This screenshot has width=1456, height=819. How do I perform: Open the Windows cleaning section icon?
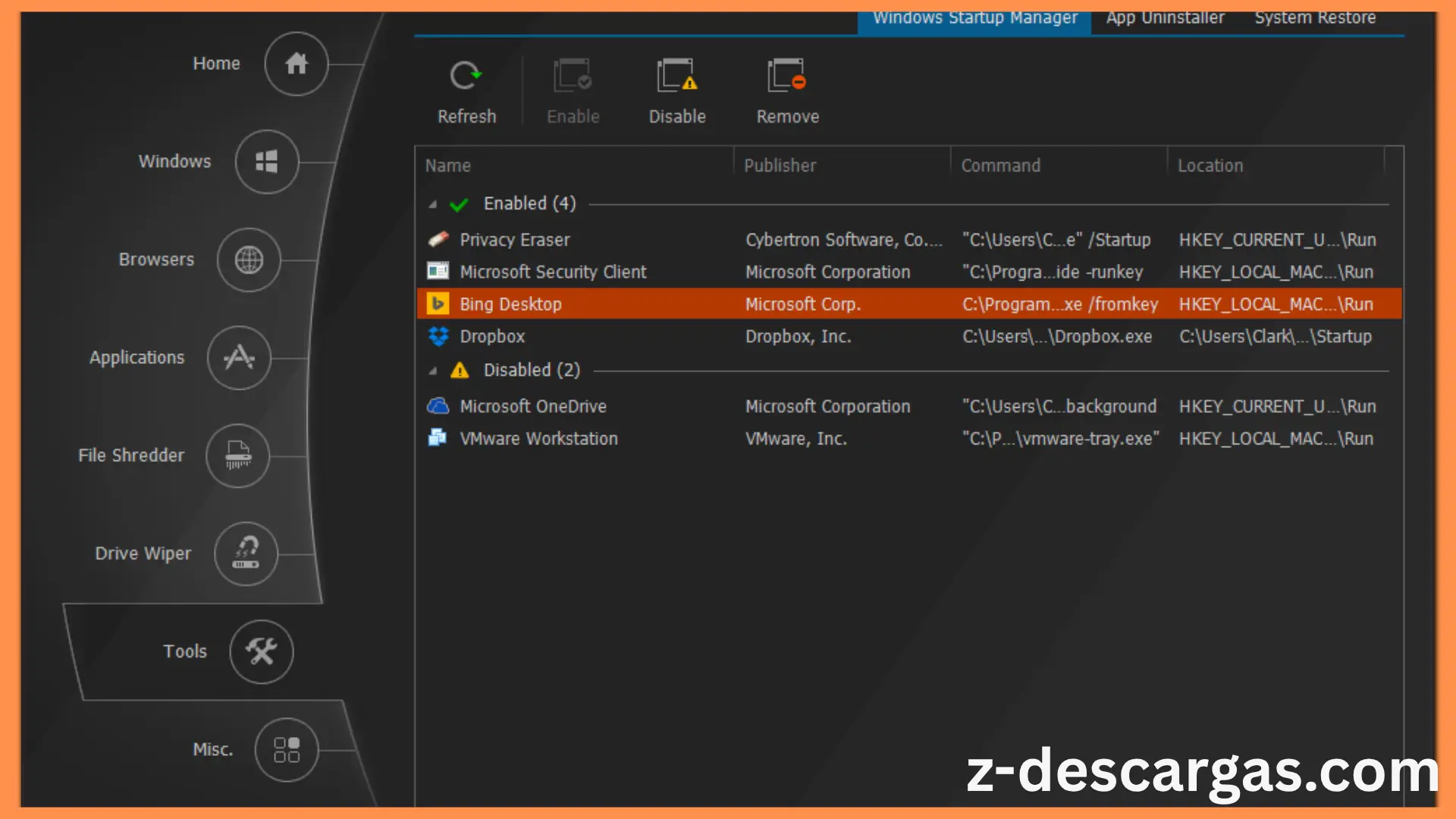(267, 162)
